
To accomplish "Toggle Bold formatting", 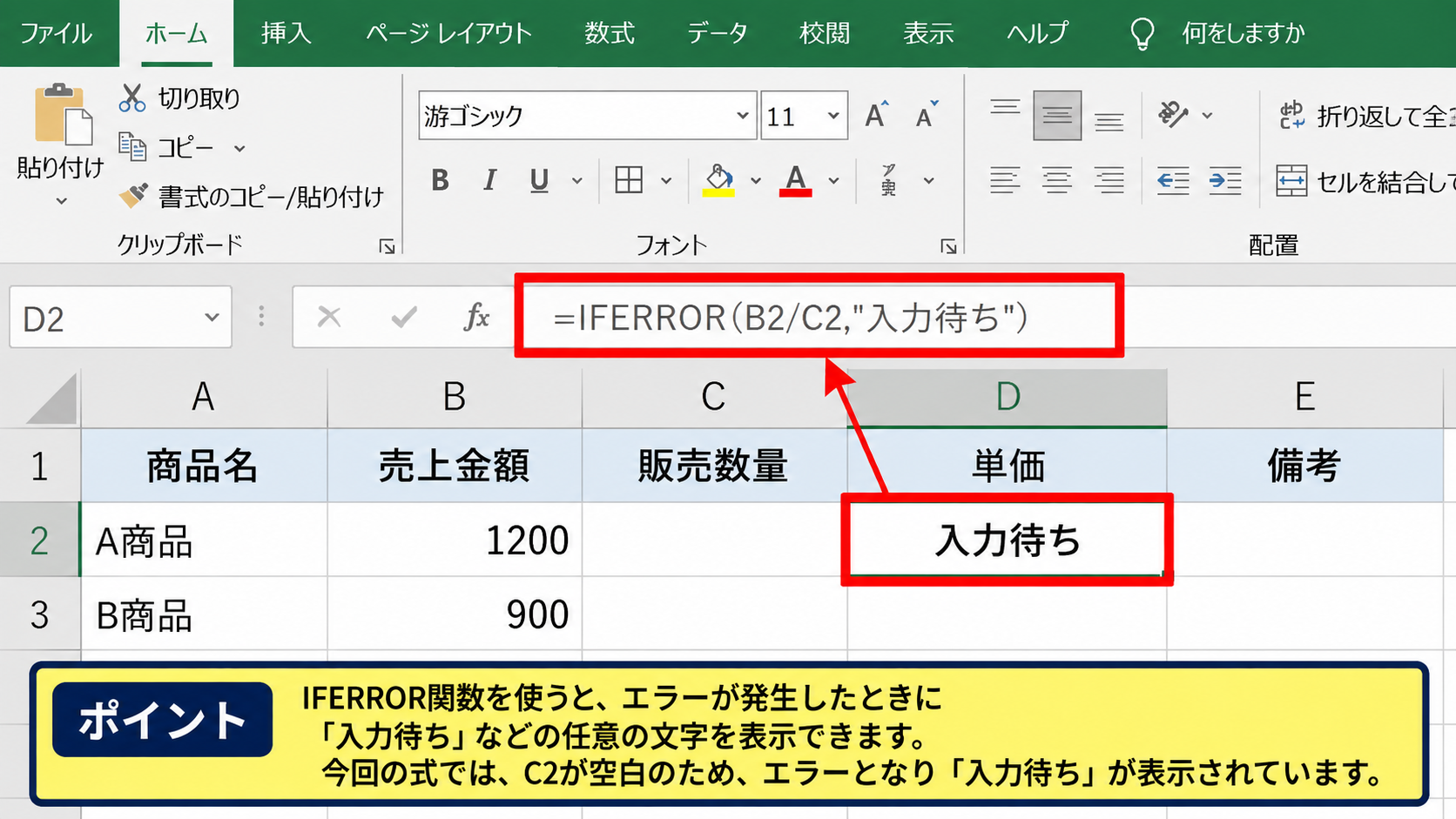I will pyautogui.click(x=441, y=180).
